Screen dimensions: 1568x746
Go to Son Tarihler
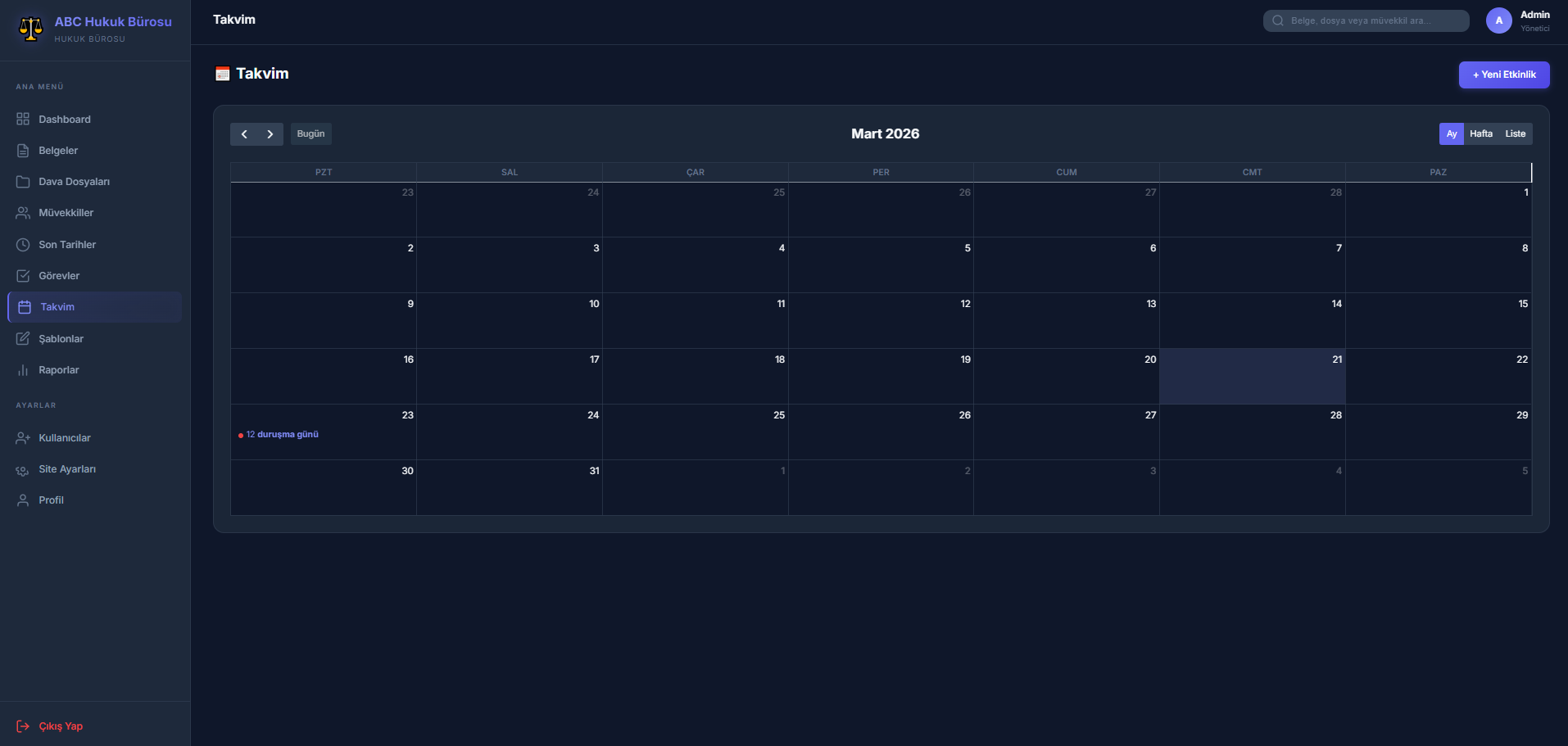click(x=95, y=245)
